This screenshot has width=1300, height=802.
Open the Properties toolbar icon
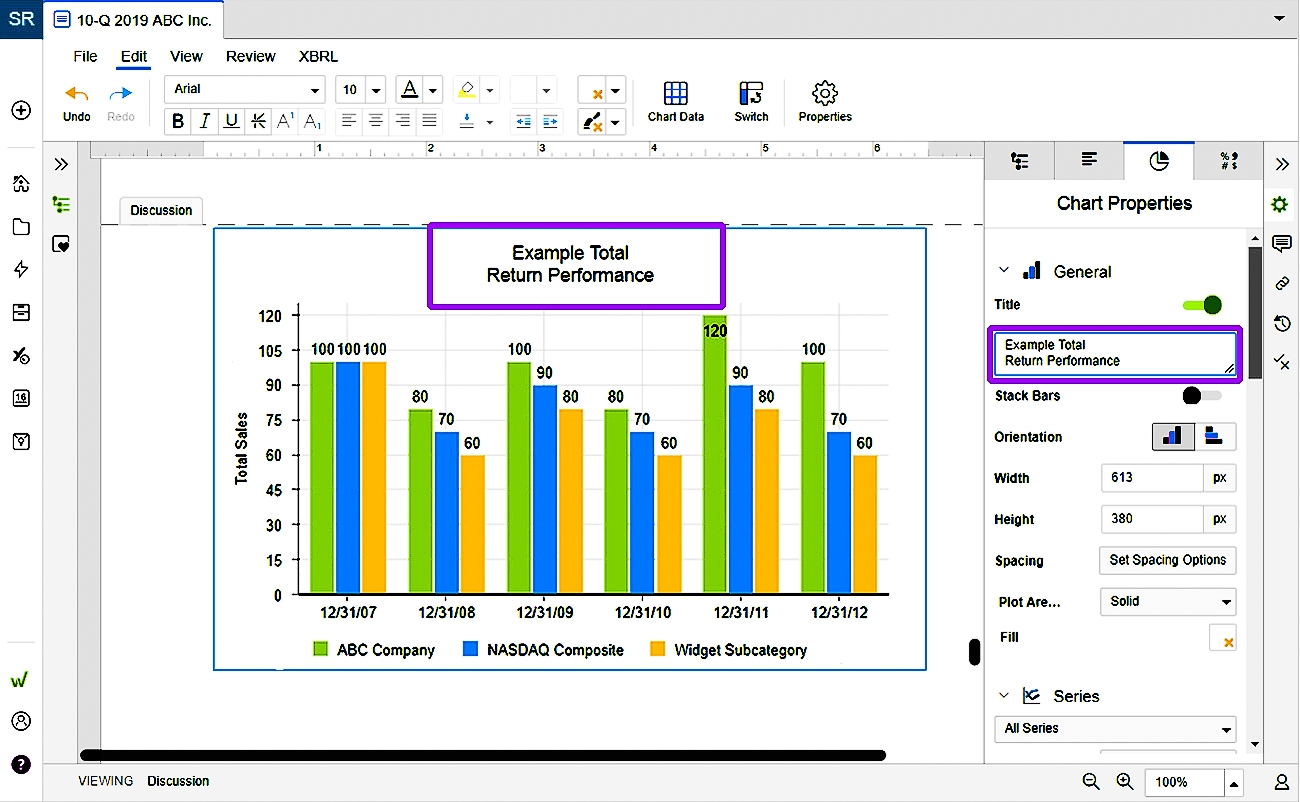[824, 101]
